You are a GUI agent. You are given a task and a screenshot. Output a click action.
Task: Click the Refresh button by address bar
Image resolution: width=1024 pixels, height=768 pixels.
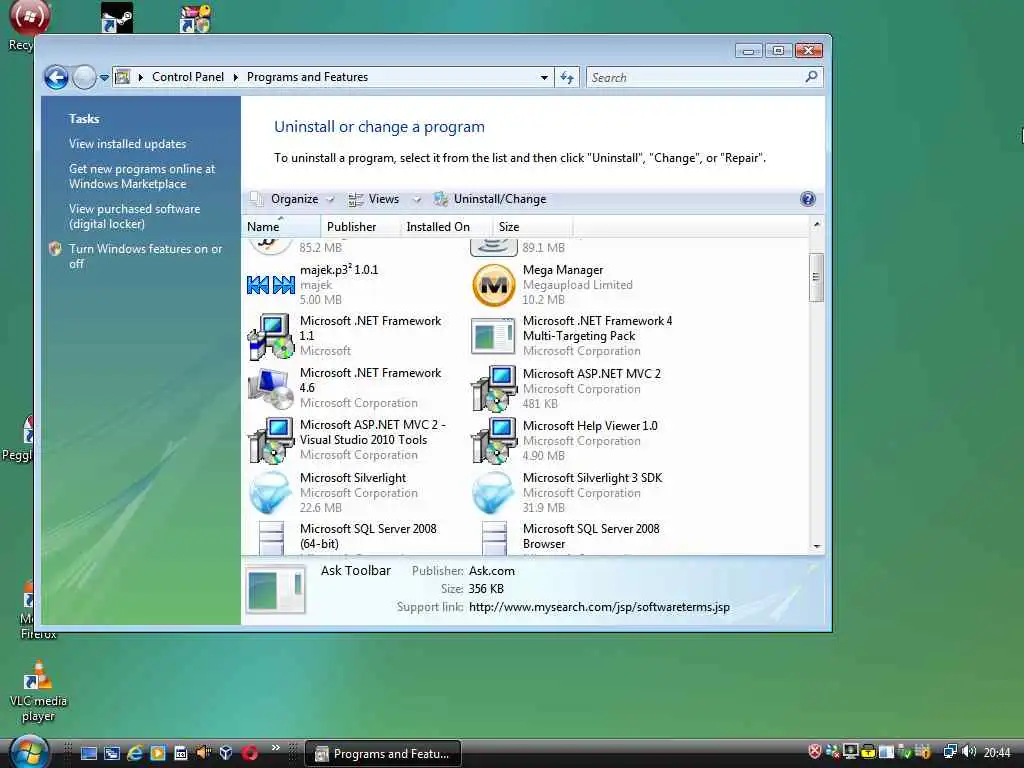pyautogui.click(x=567, y=78)
